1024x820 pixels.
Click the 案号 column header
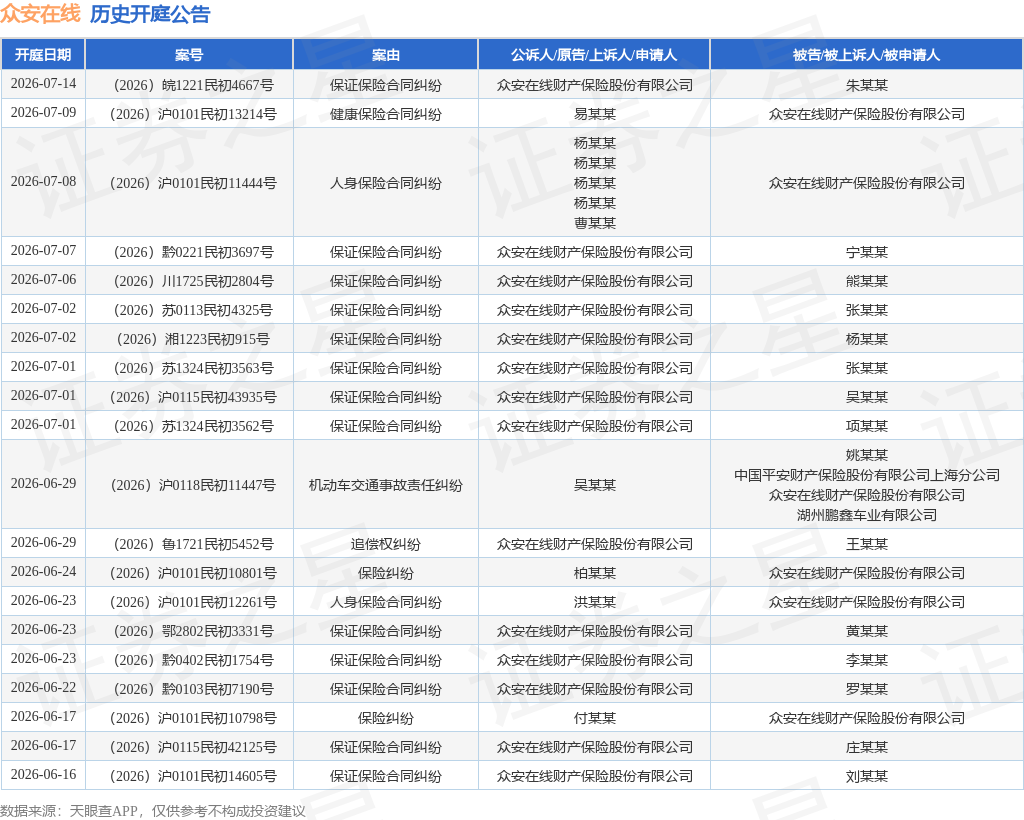coord(189,55)
